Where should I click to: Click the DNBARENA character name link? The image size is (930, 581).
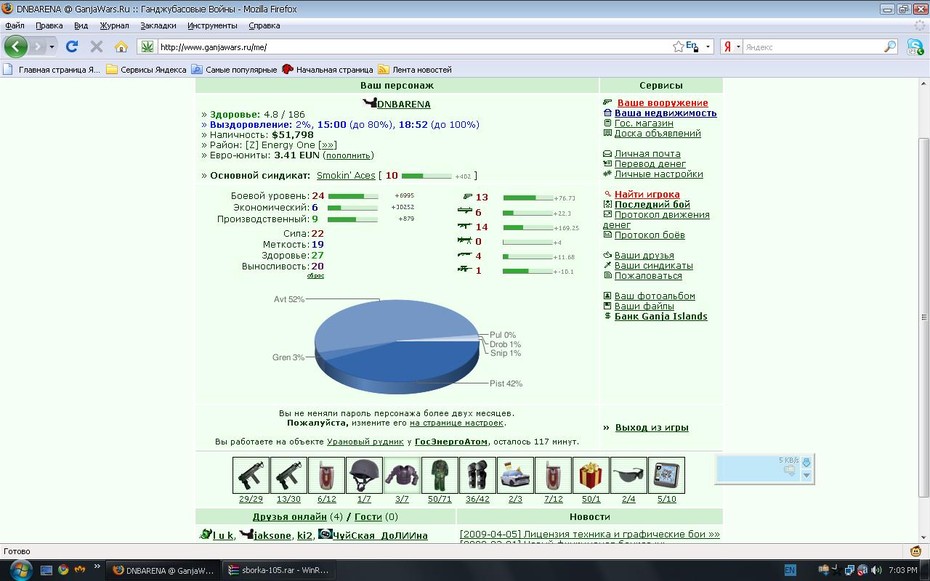point(404,104)
